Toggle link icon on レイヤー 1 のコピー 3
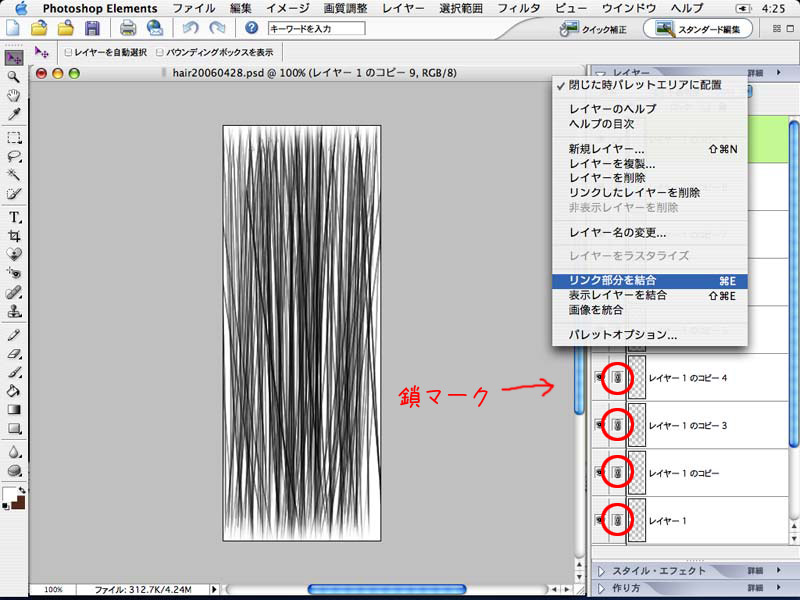Viewport: 800px width, 600px height. [x=617, y=425]
